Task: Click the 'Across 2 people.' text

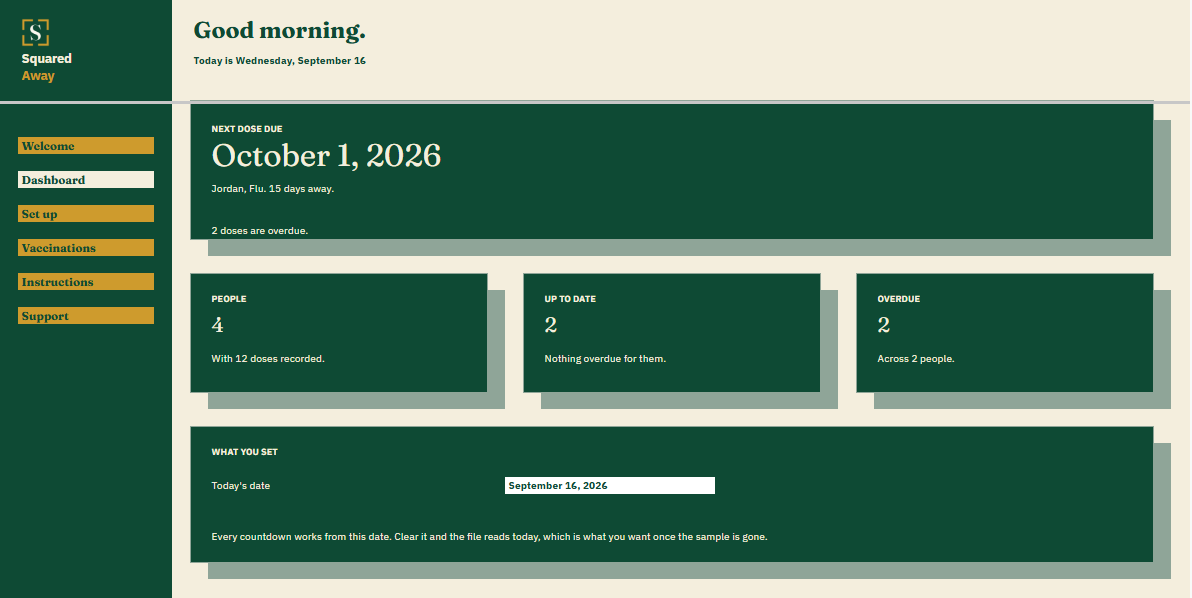Action: [x=915, y=359]
